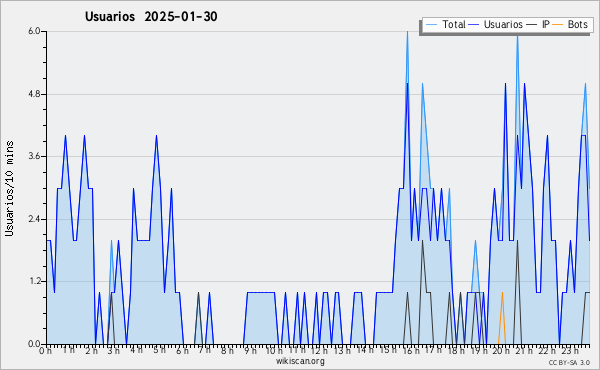
Task: Click the Total legend entry
Action: tap(446, 25)
